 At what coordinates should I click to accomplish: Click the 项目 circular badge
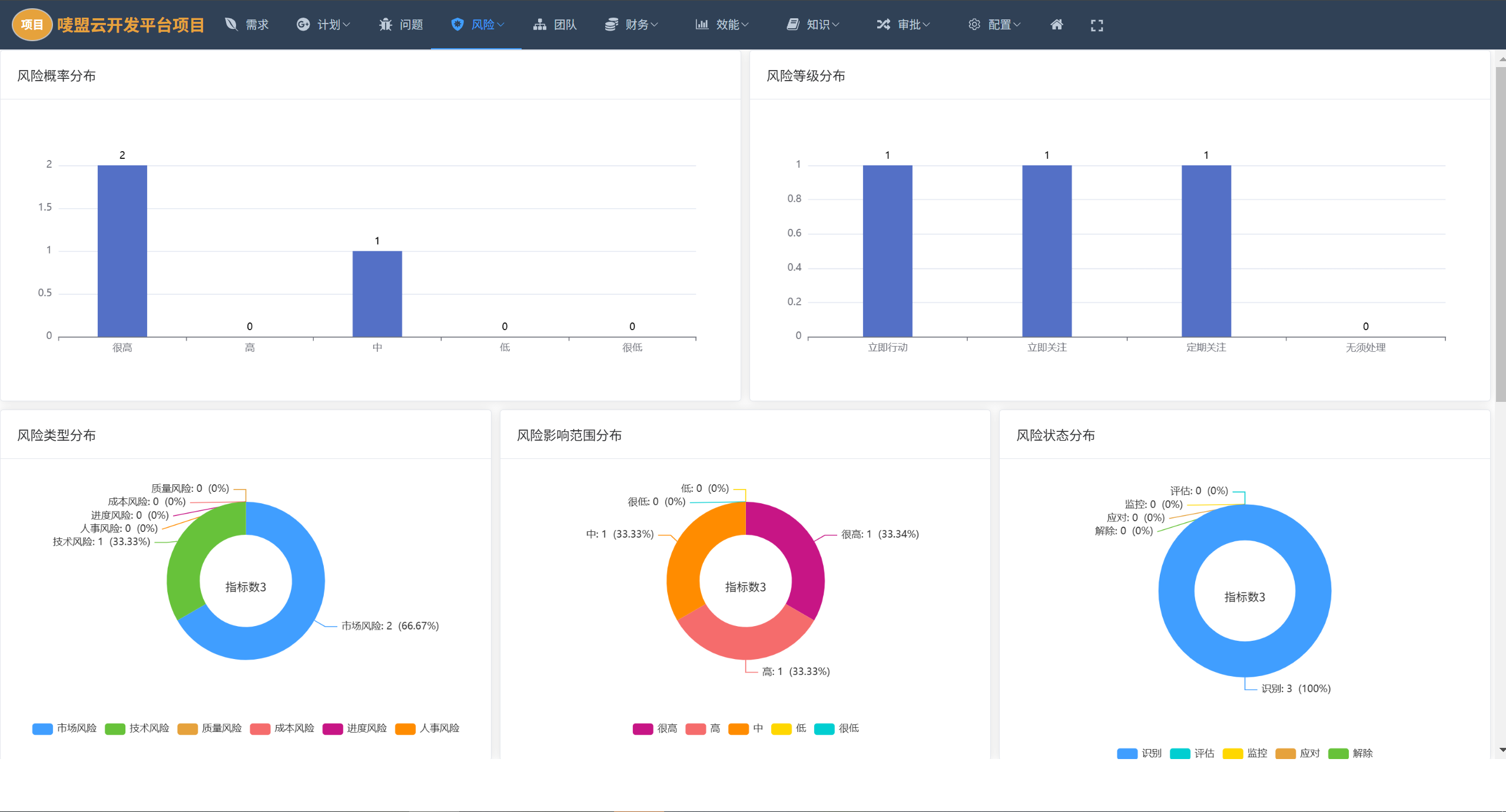coord(31,24)
